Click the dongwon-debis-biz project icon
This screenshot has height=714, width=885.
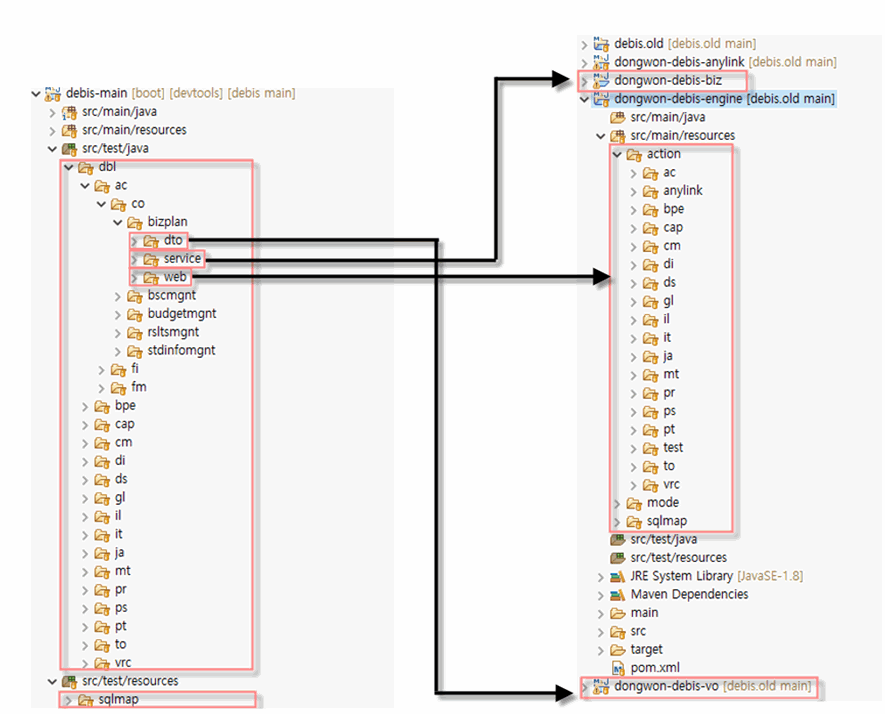point(601,81)
